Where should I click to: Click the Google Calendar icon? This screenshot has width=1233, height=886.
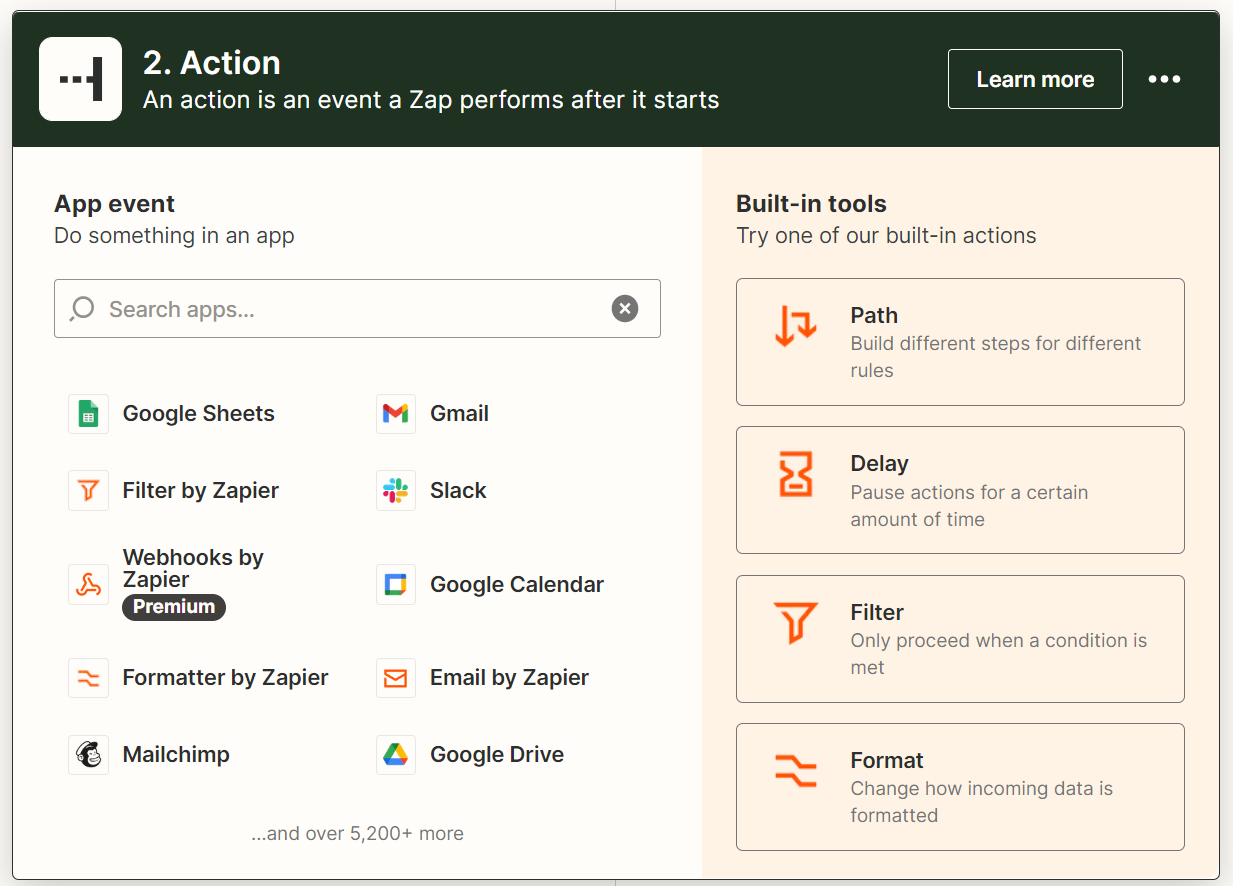[396, 585]
